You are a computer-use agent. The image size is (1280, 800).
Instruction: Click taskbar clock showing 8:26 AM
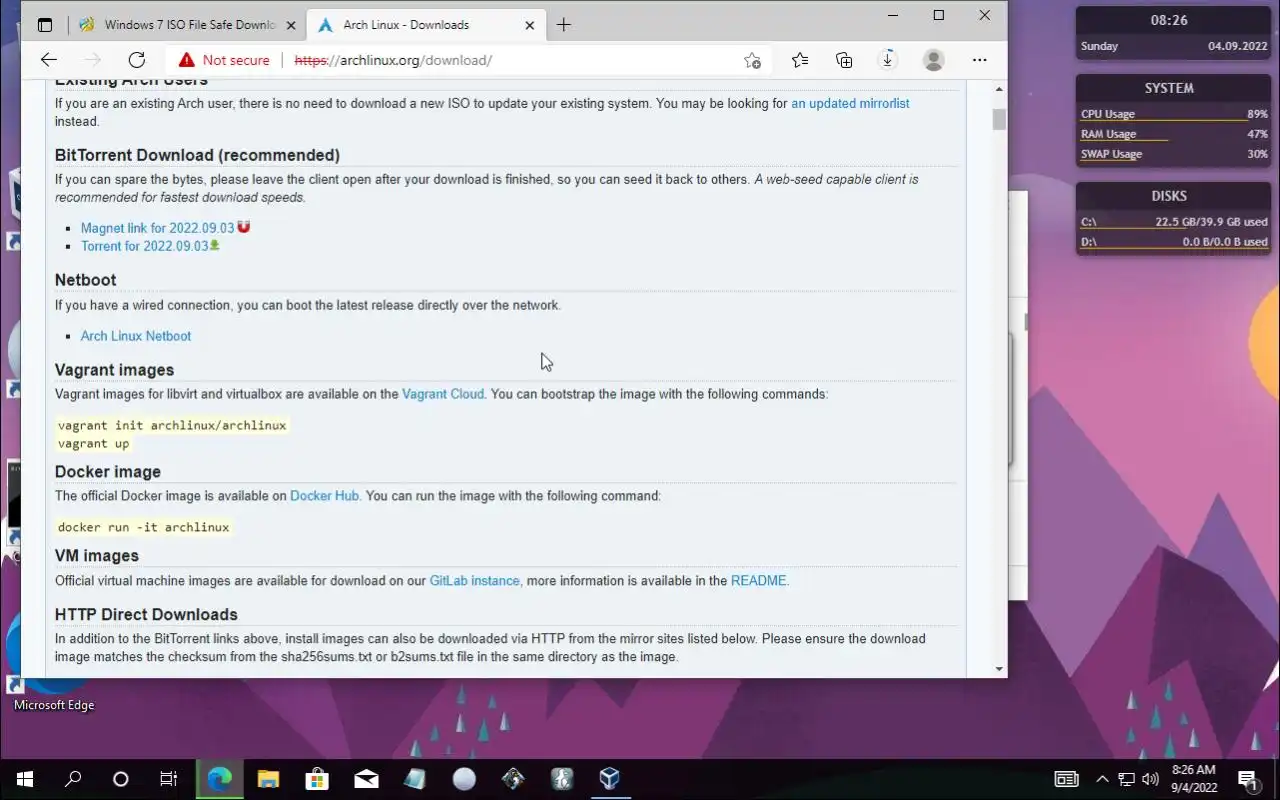tap(1192, 779)
